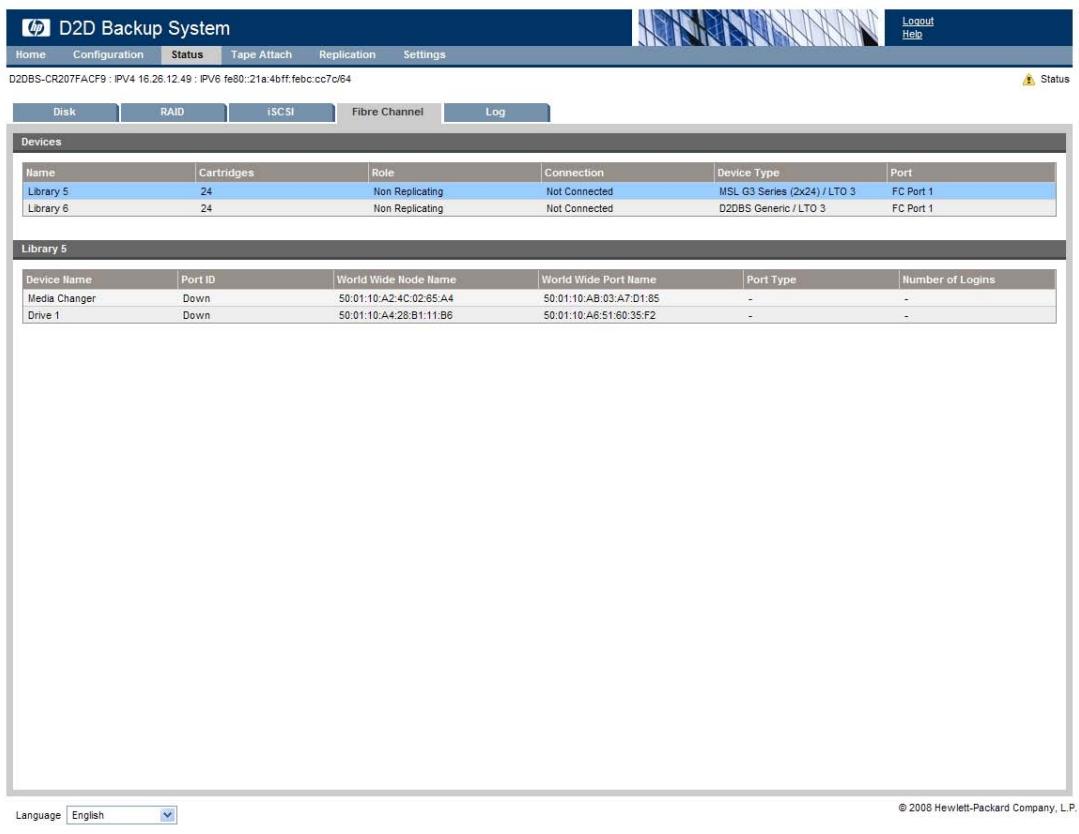The width and height of the screenshot is (1079, 834).
Task: Click FC Port 1 in Library 6 row
Action: pos(912,208)
